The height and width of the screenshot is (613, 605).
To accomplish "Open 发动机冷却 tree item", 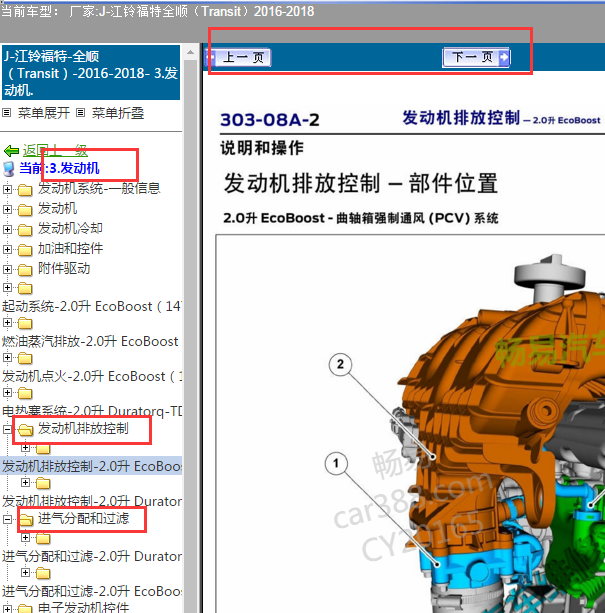I will tap(70, 228).
